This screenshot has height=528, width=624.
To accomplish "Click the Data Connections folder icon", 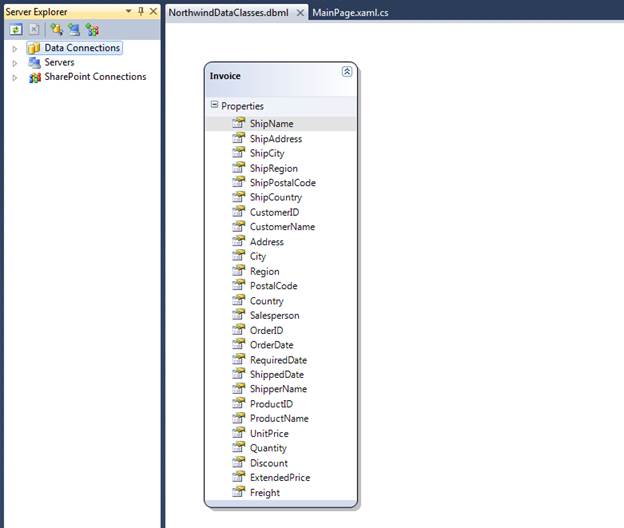I will tap(34, 48).
